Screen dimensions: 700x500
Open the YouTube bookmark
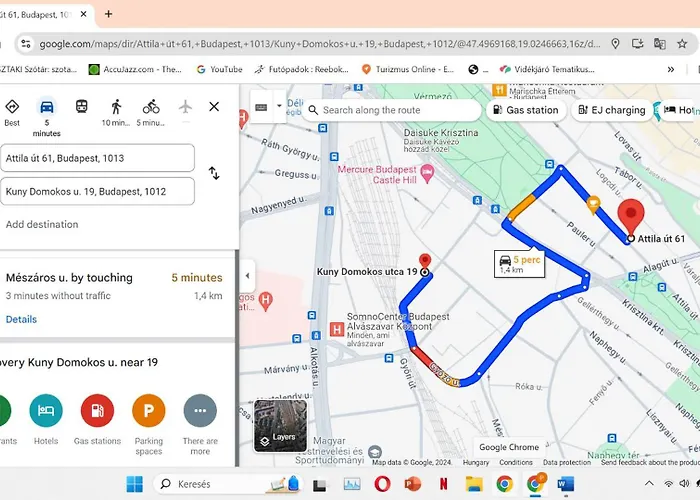(x=220, y=69)
